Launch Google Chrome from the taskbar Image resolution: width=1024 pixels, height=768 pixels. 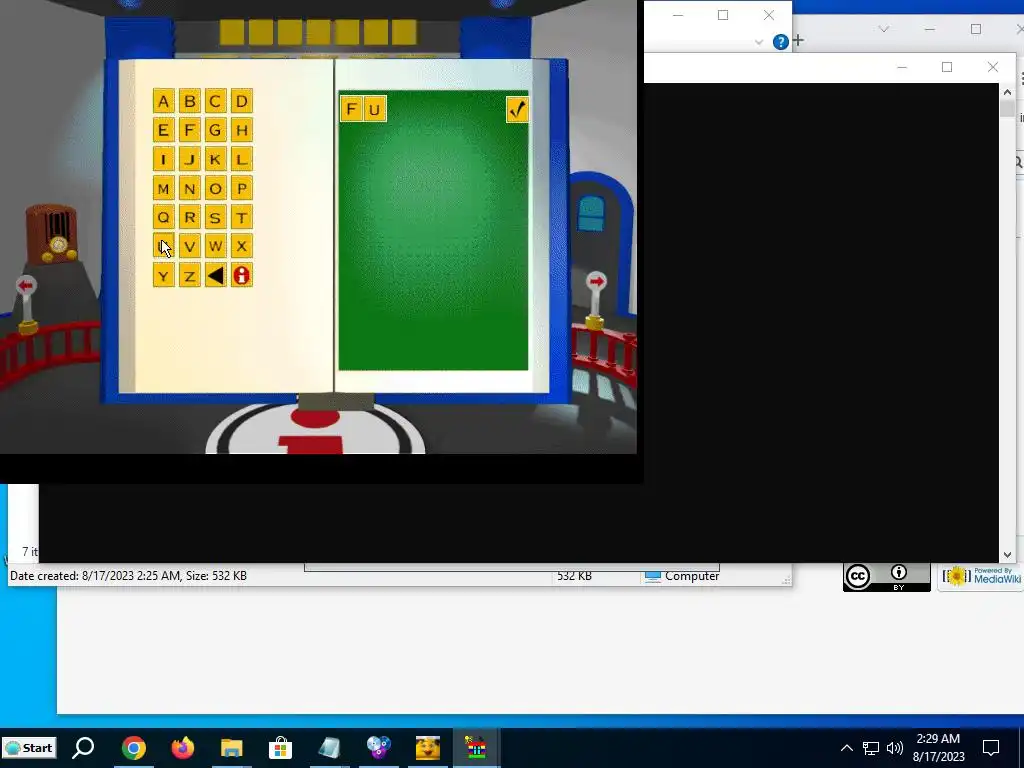coord(133,748)
